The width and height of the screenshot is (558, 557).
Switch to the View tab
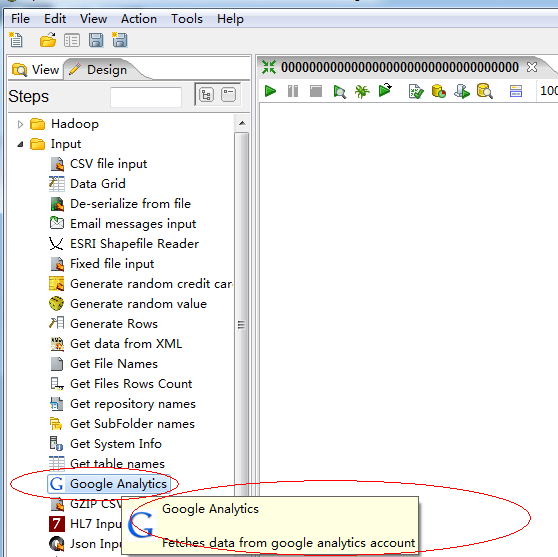(x=35, y=69)
